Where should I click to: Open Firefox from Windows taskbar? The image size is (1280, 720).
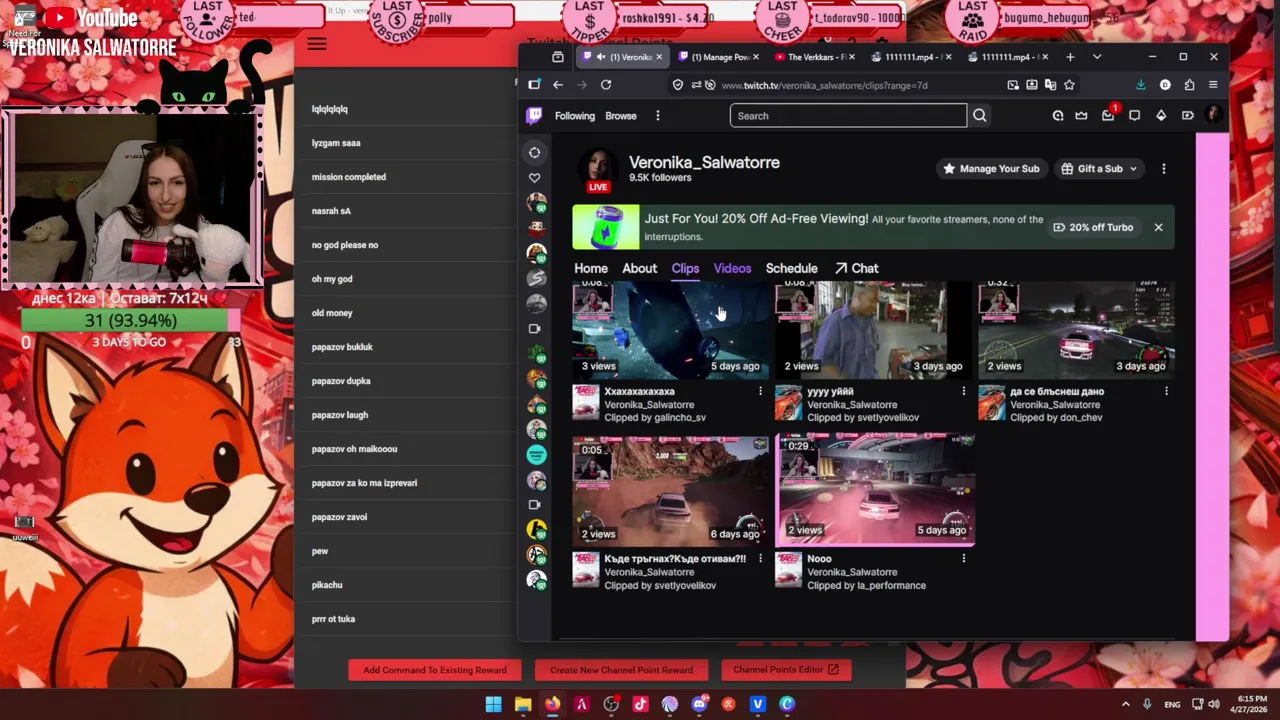[x=552, y=704]
